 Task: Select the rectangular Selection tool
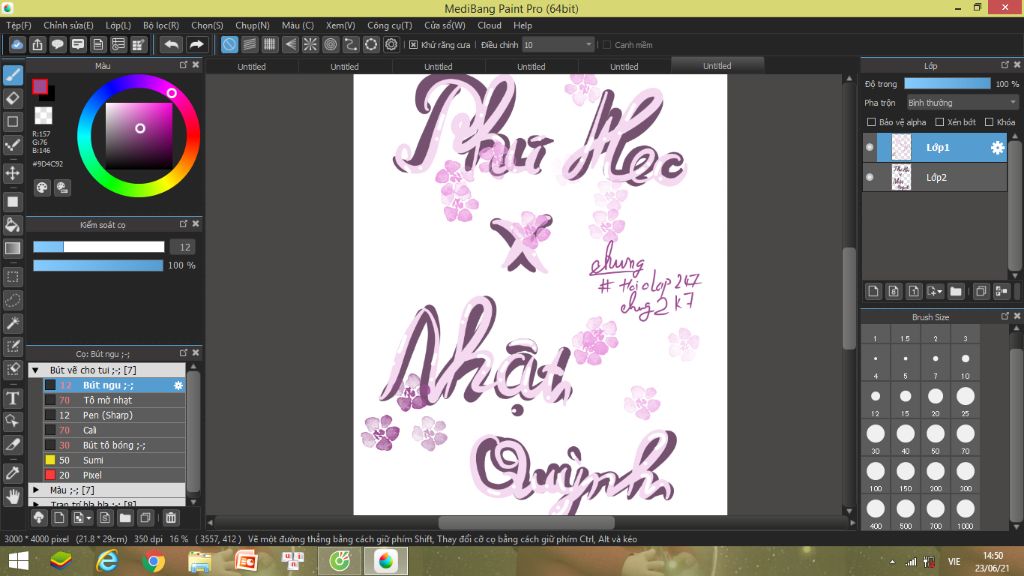pos(13,277)
